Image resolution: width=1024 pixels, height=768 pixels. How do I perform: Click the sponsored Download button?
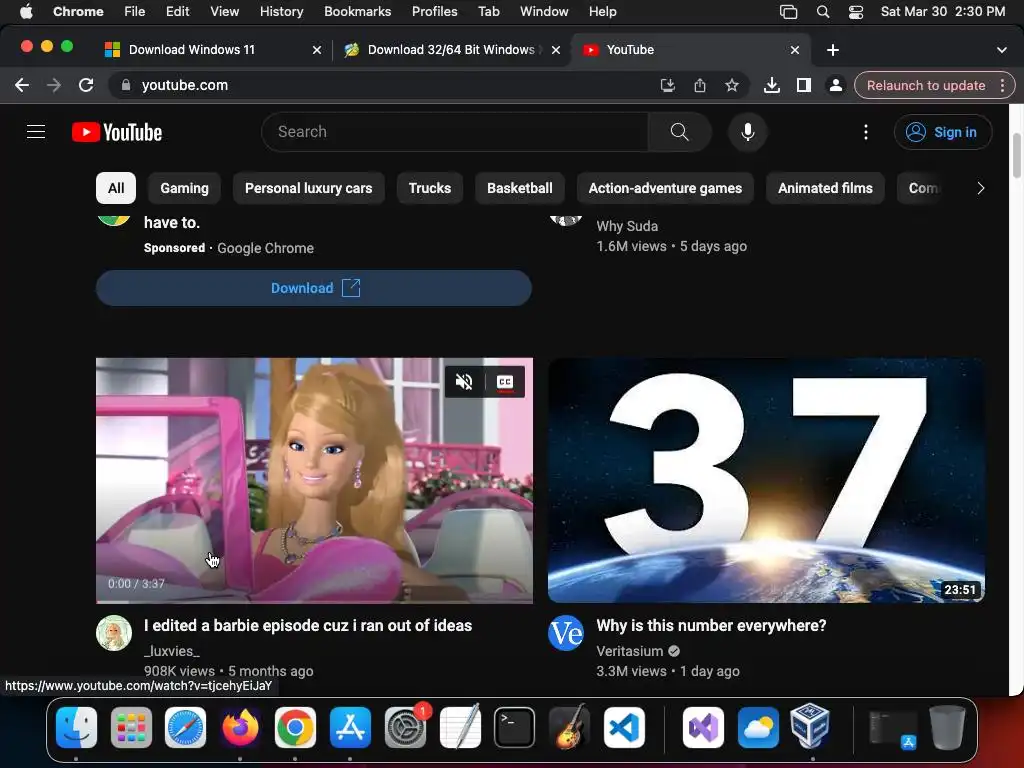coord(313,288)
